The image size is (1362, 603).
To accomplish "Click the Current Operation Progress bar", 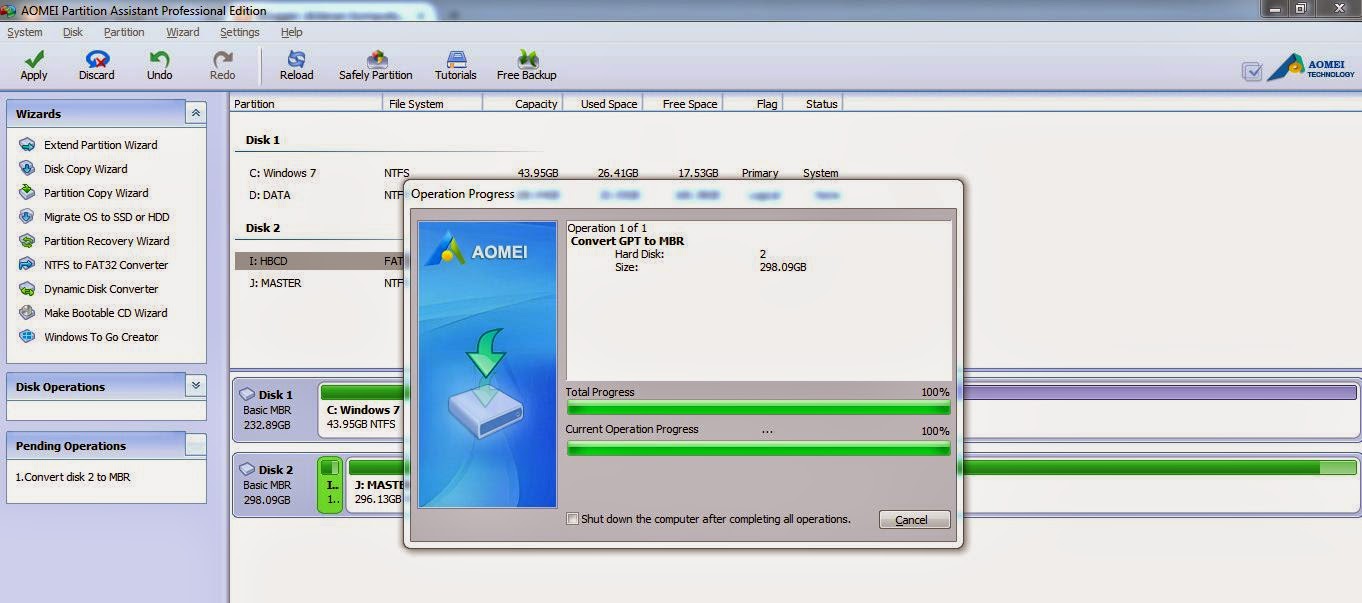I will coord(758,448).
